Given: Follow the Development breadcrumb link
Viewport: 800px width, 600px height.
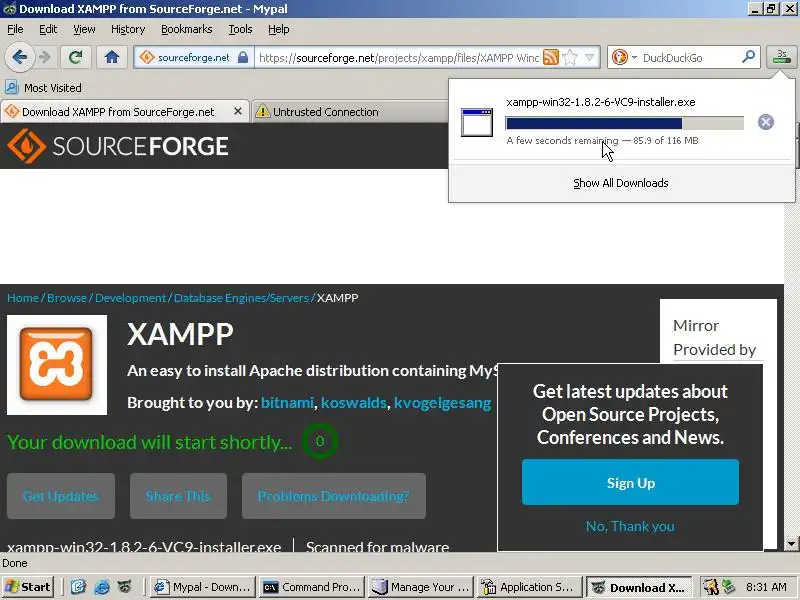Looking at the screenshot, I should (131, 298).
